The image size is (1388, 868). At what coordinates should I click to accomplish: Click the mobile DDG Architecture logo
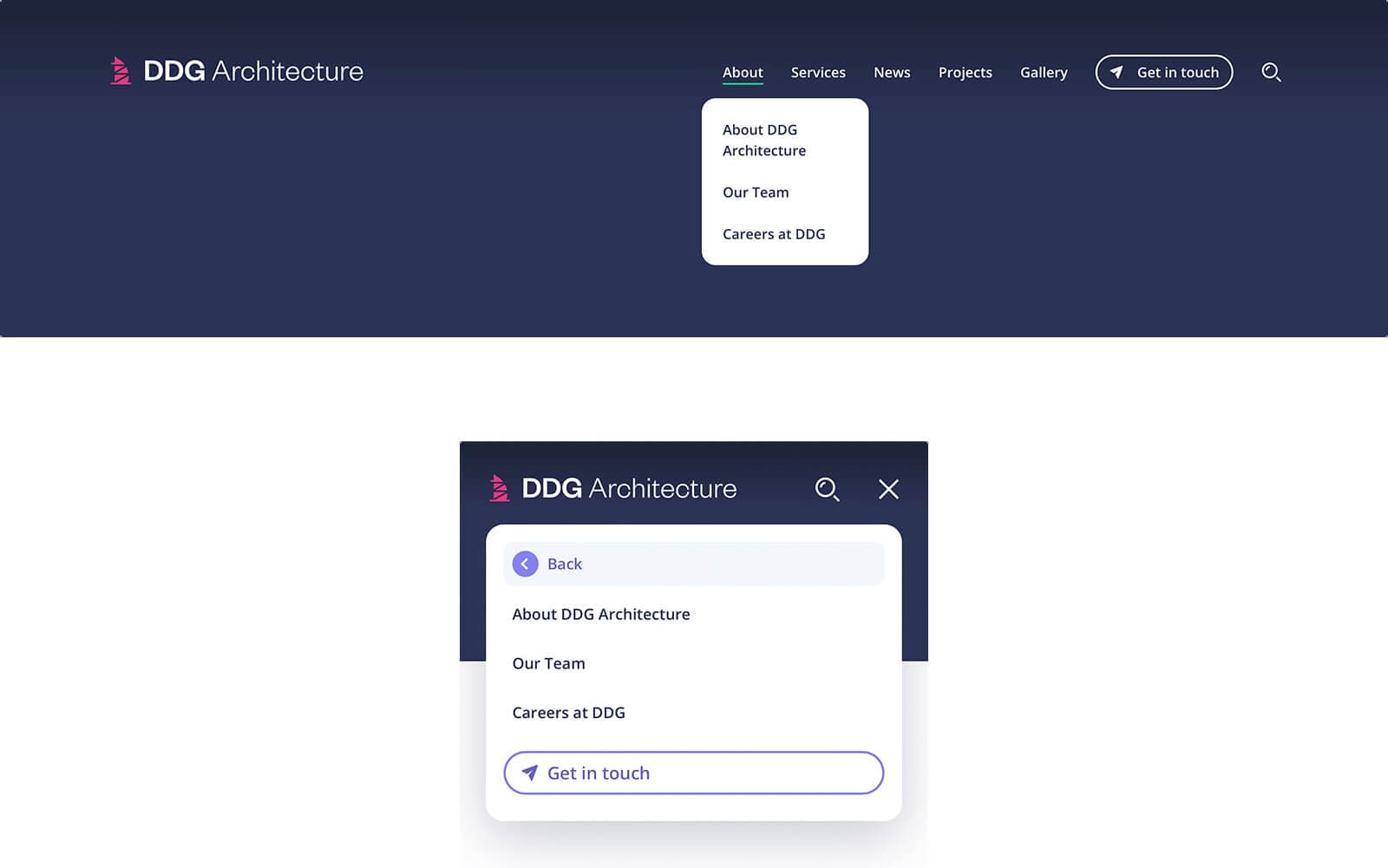point(612,488)
